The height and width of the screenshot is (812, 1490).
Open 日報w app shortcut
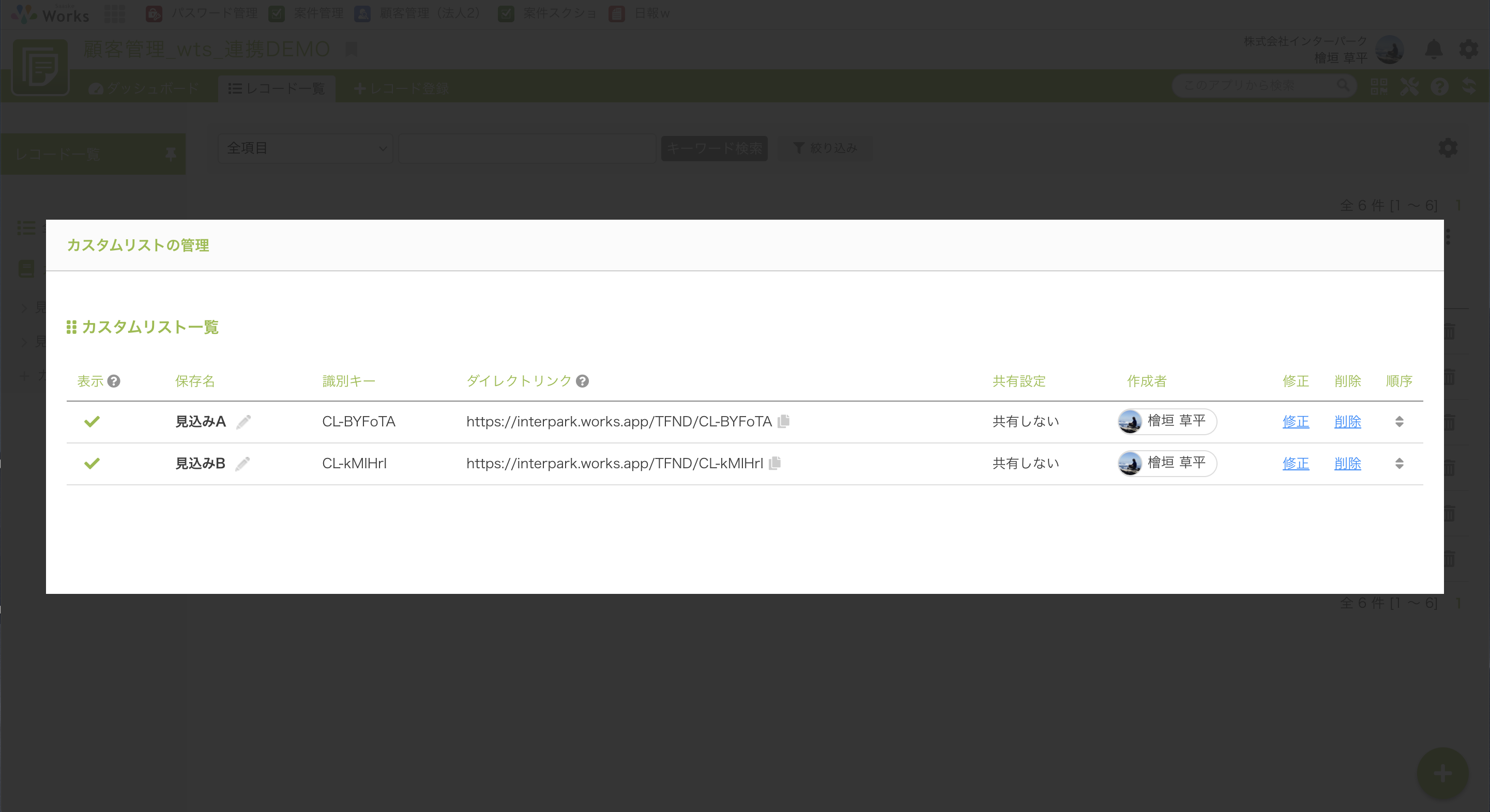click(x=639, y=13)
